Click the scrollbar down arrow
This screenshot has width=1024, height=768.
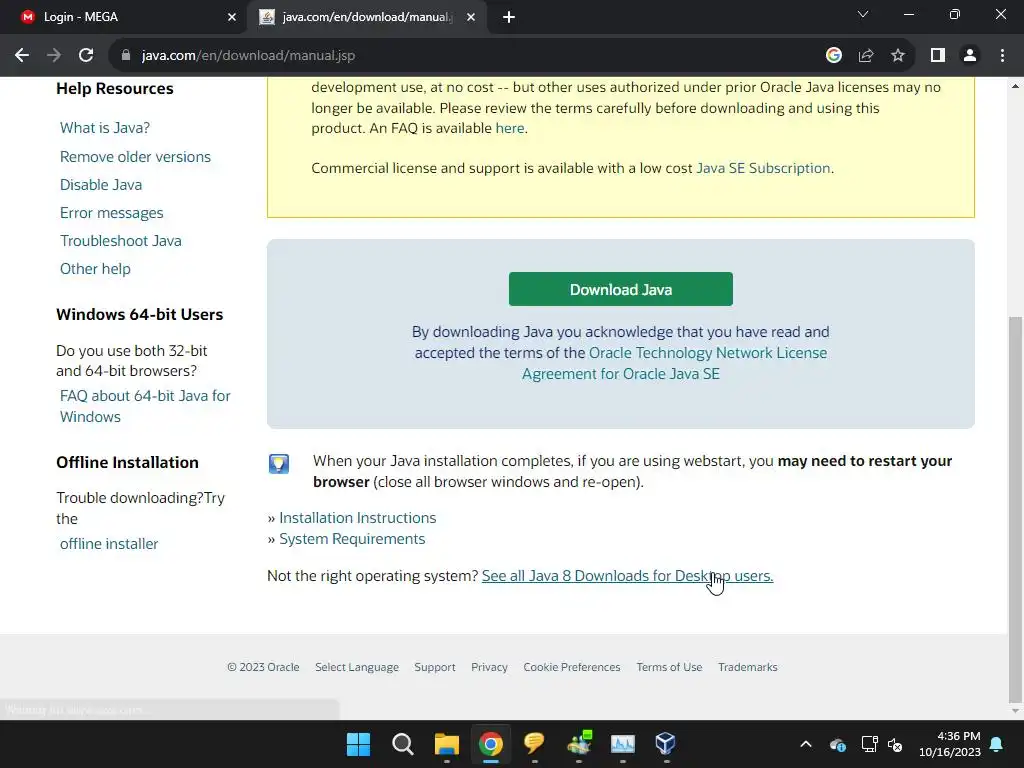(x=1016, y=711)
